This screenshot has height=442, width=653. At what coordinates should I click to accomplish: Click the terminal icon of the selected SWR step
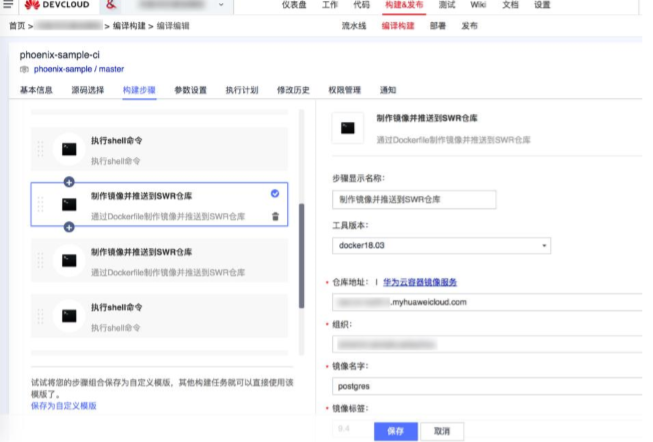coord(69,205)
